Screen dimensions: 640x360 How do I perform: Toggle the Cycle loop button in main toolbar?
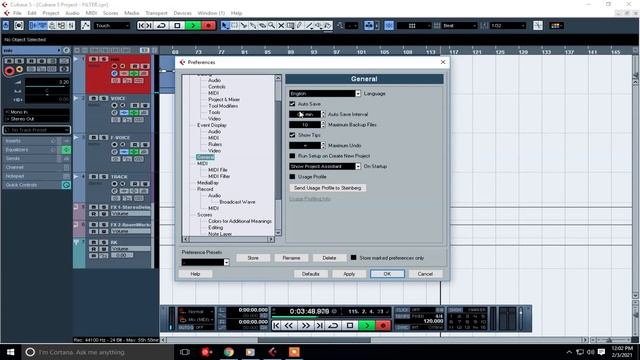(x=161, y=26)
